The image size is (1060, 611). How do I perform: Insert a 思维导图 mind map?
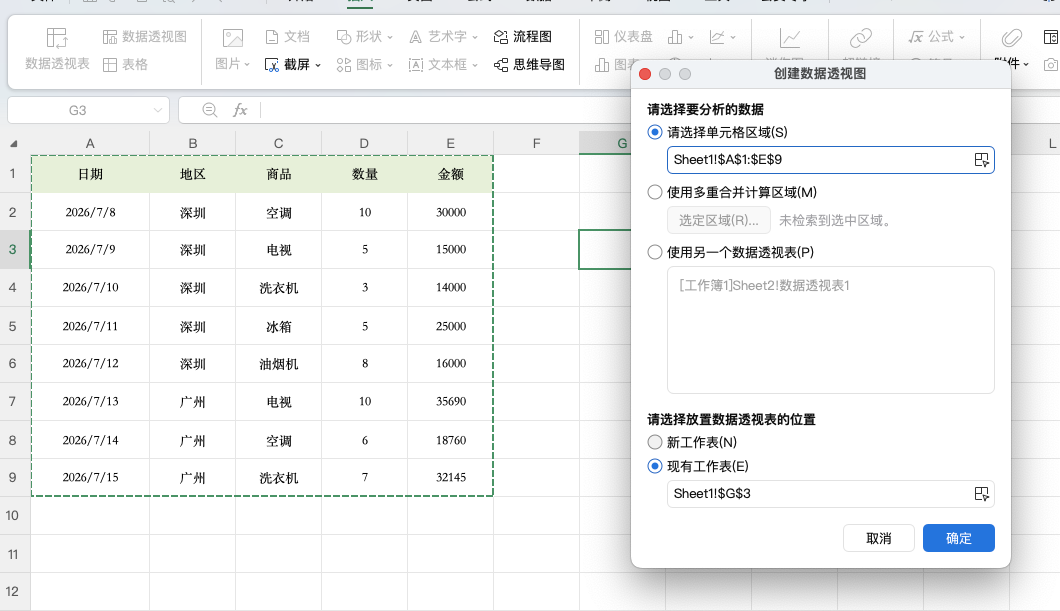tap(529, 64)
